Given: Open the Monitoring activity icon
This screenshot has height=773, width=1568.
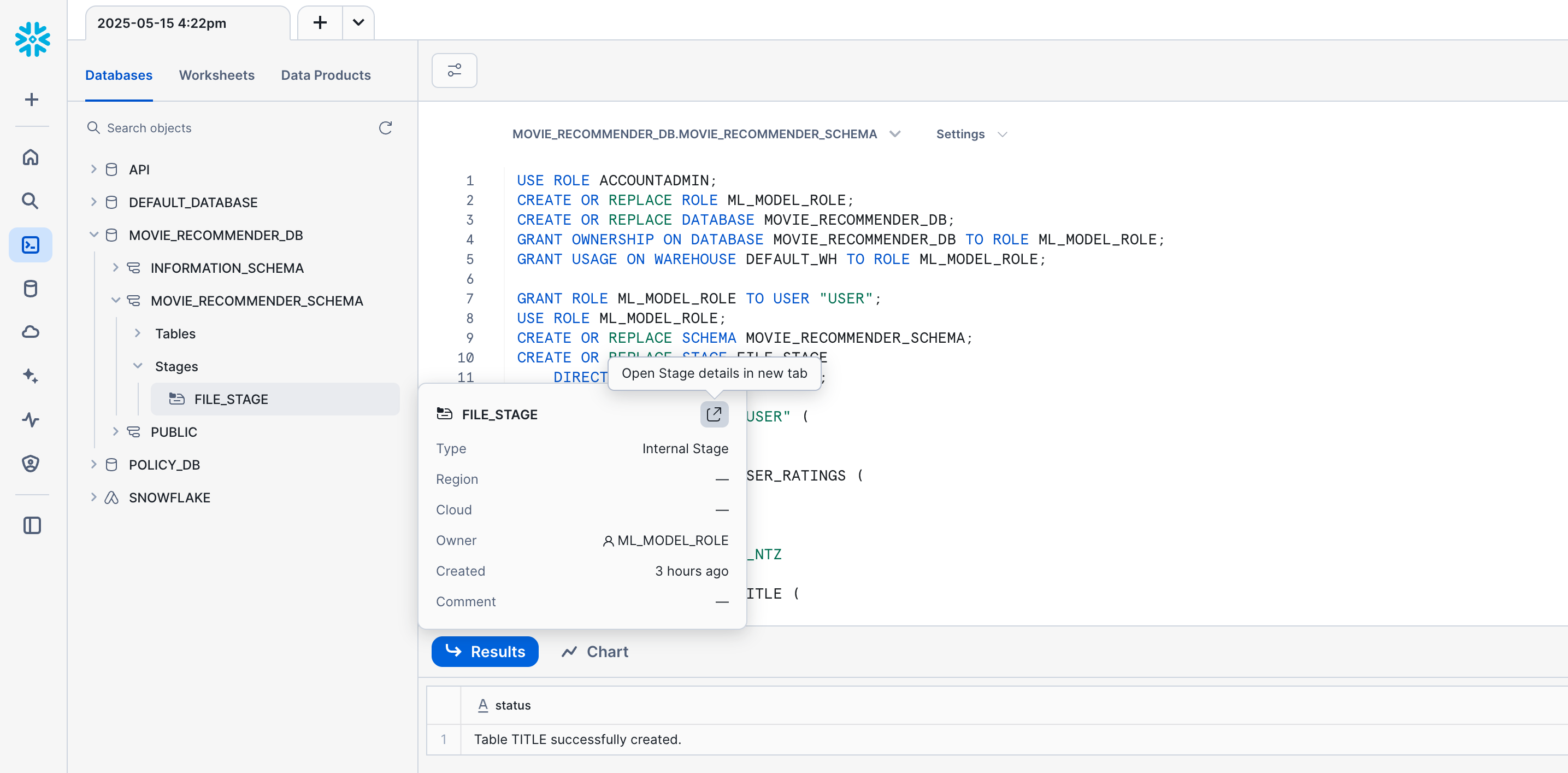Looking at the screenshot, I should click(31, 420).
